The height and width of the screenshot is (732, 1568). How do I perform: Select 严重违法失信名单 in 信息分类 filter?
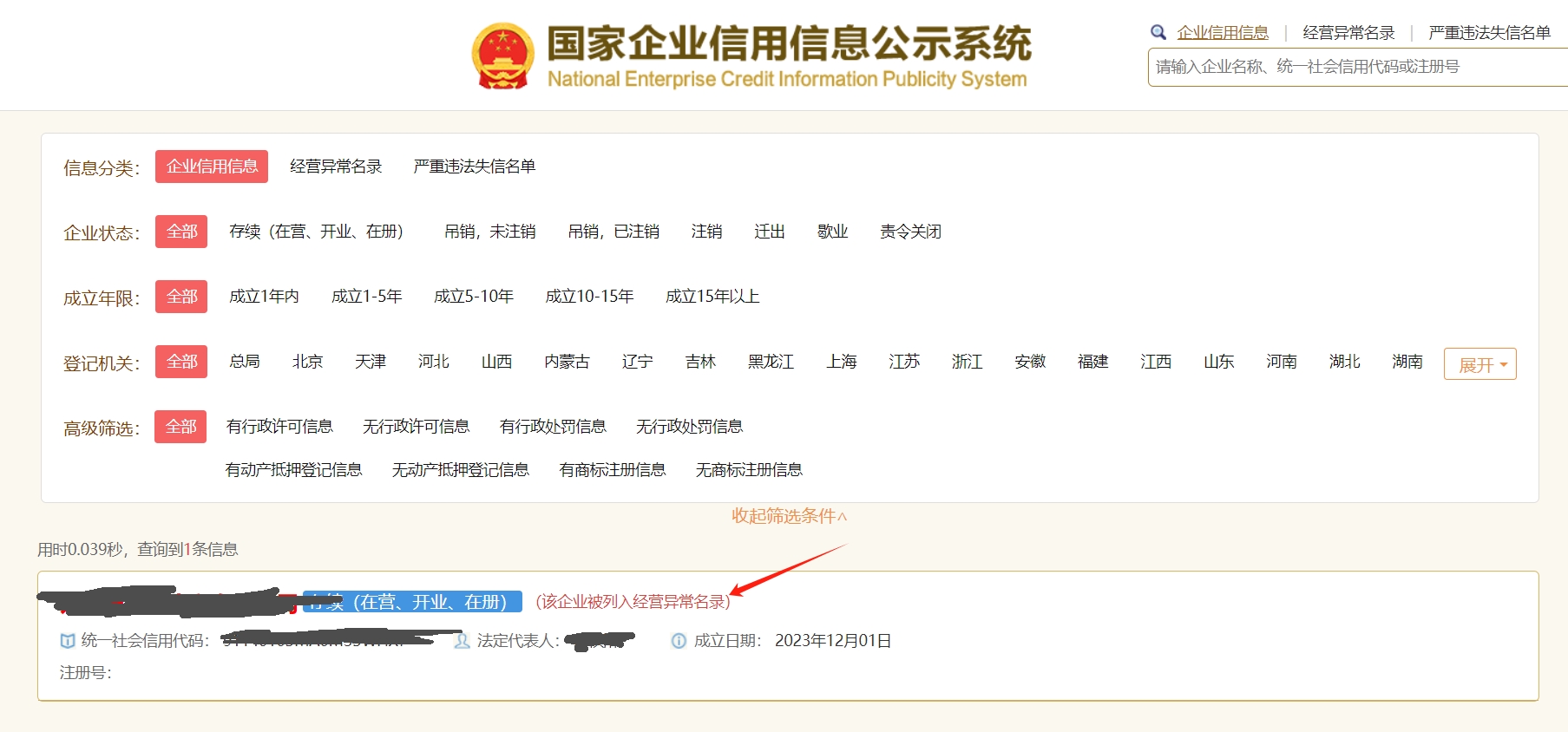(x=475, y=167)
